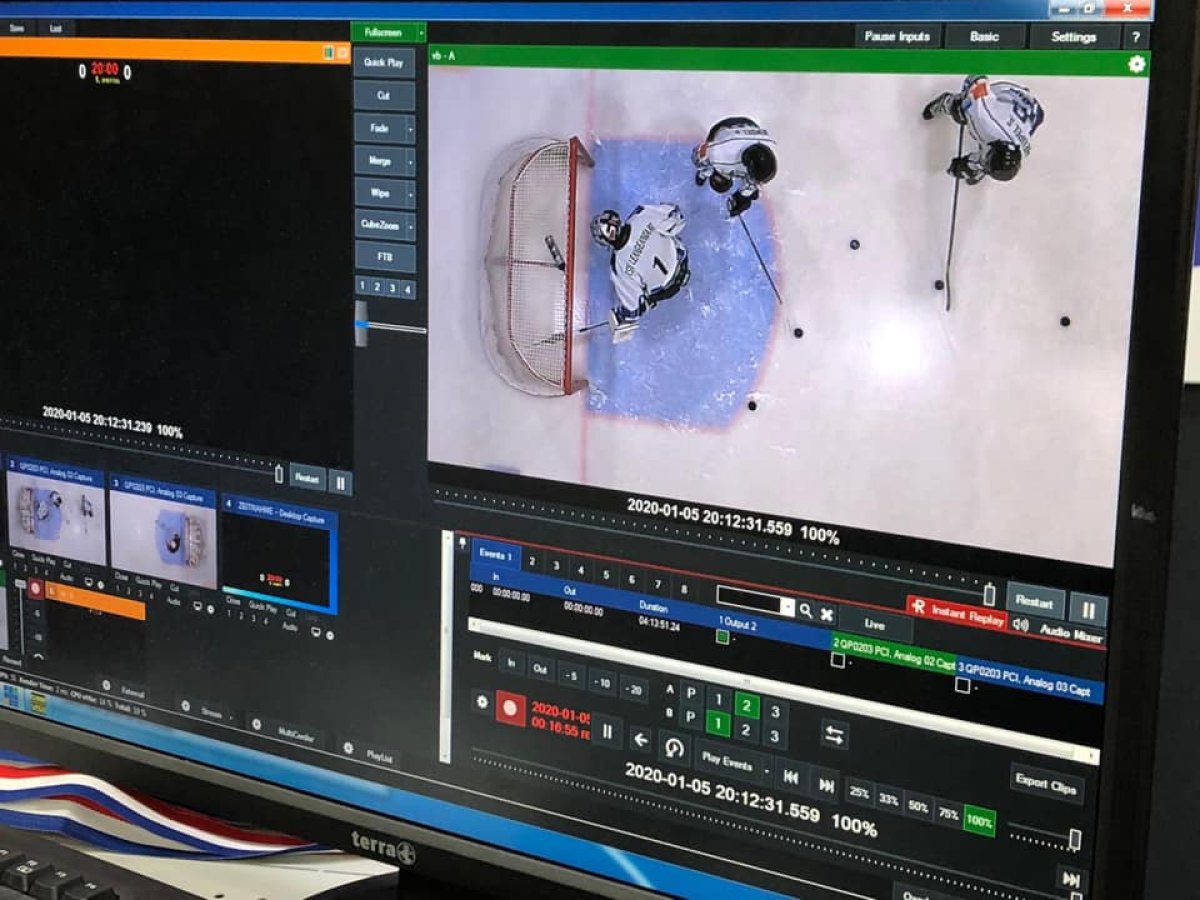The width and height of the screenshot is (1200, 900).
Task: Click the output preview position slider handle
Action: (989, 595)
